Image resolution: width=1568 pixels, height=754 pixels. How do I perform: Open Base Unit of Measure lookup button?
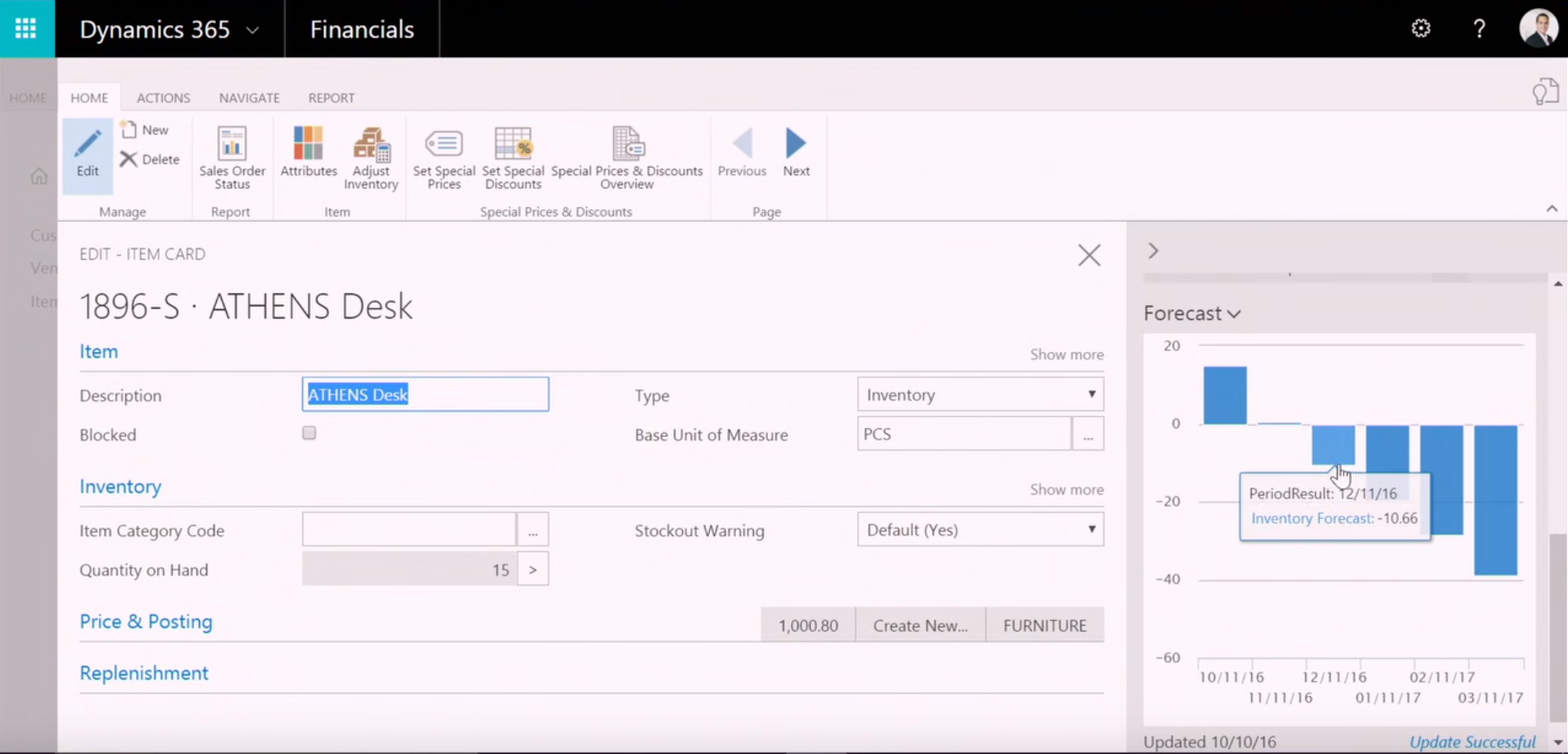1087,434
